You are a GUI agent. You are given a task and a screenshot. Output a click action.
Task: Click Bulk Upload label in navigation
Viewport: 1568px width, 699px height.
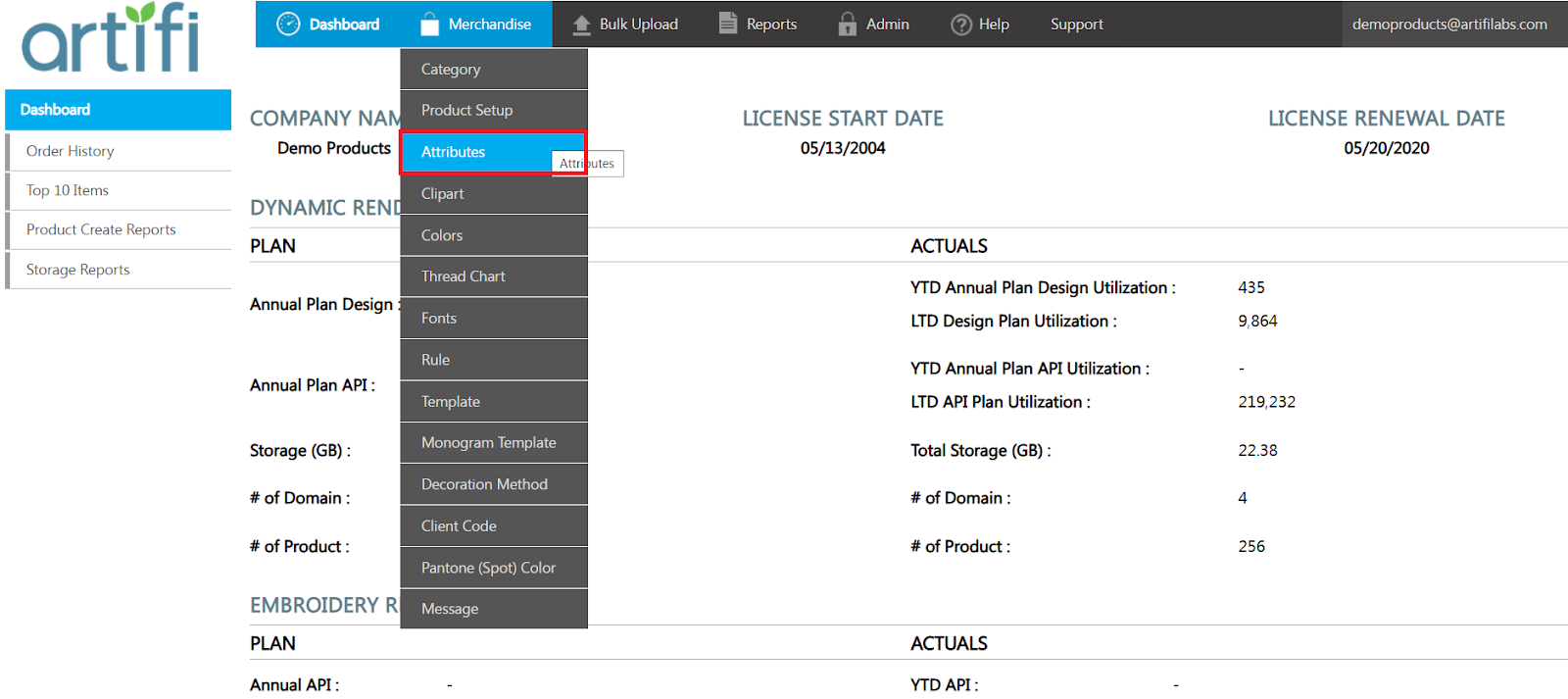[x=639, y=25]
